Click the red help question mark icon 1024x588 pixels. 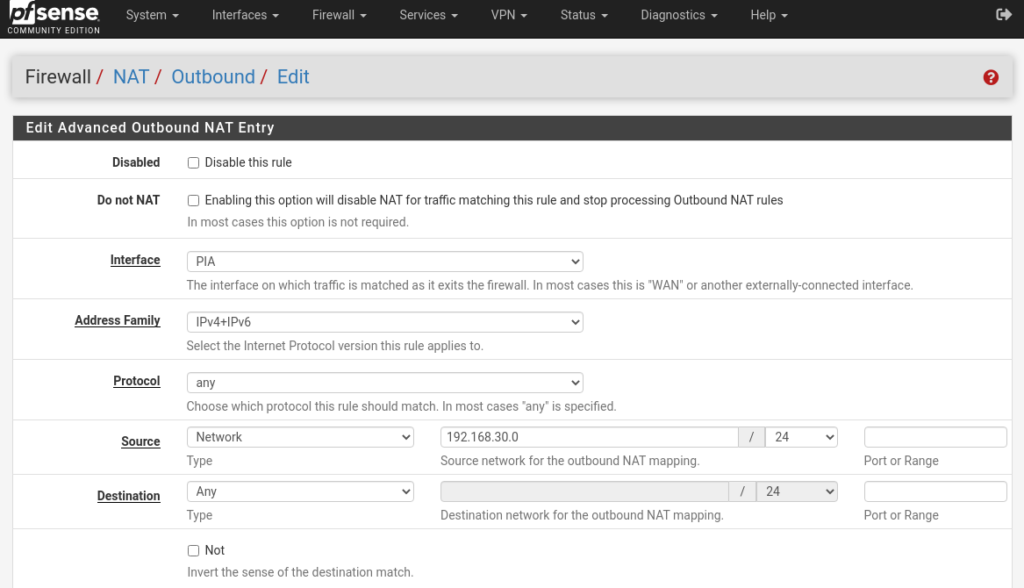point(990,77)
